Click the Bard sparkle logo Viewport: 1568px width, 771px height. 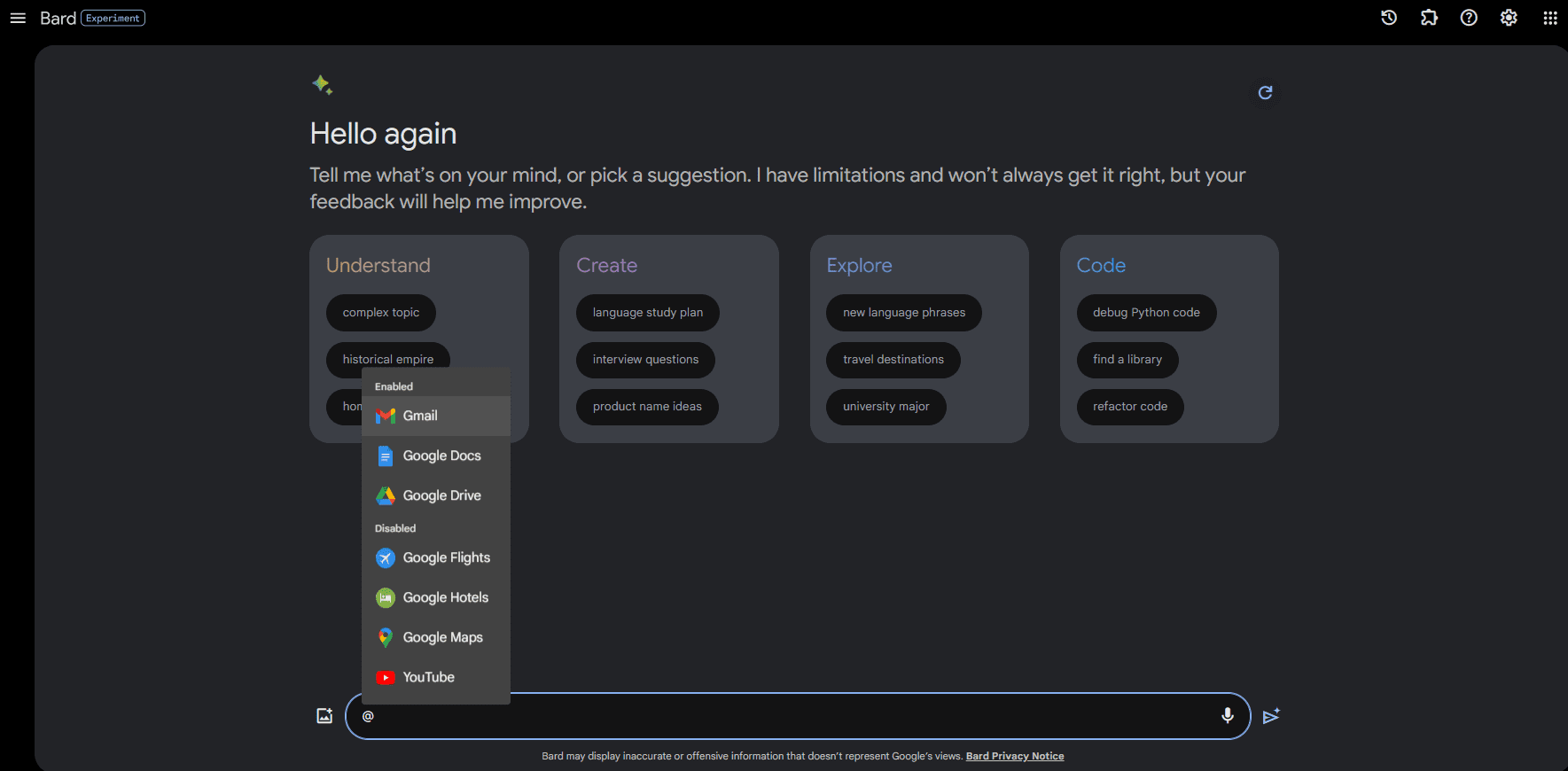322,84
